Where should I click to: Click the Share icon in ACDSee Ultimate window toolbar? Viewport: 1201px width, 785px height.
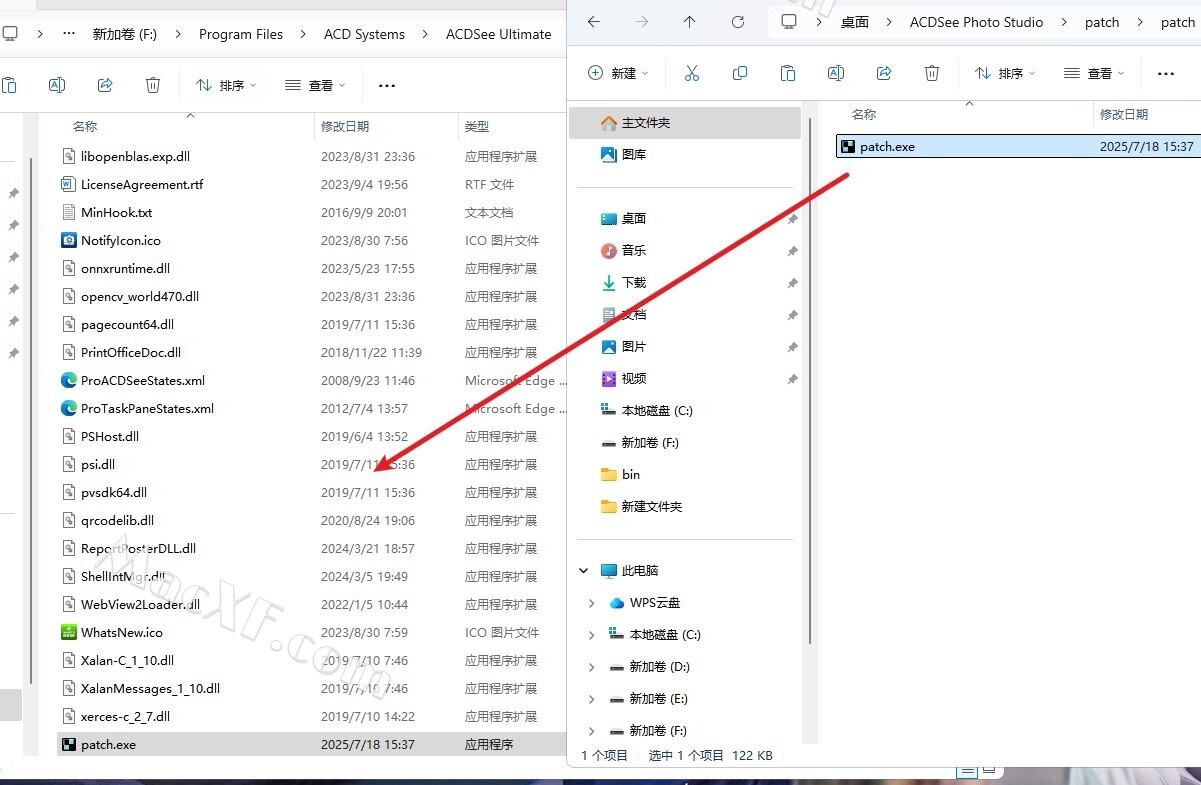pos(105,85)
